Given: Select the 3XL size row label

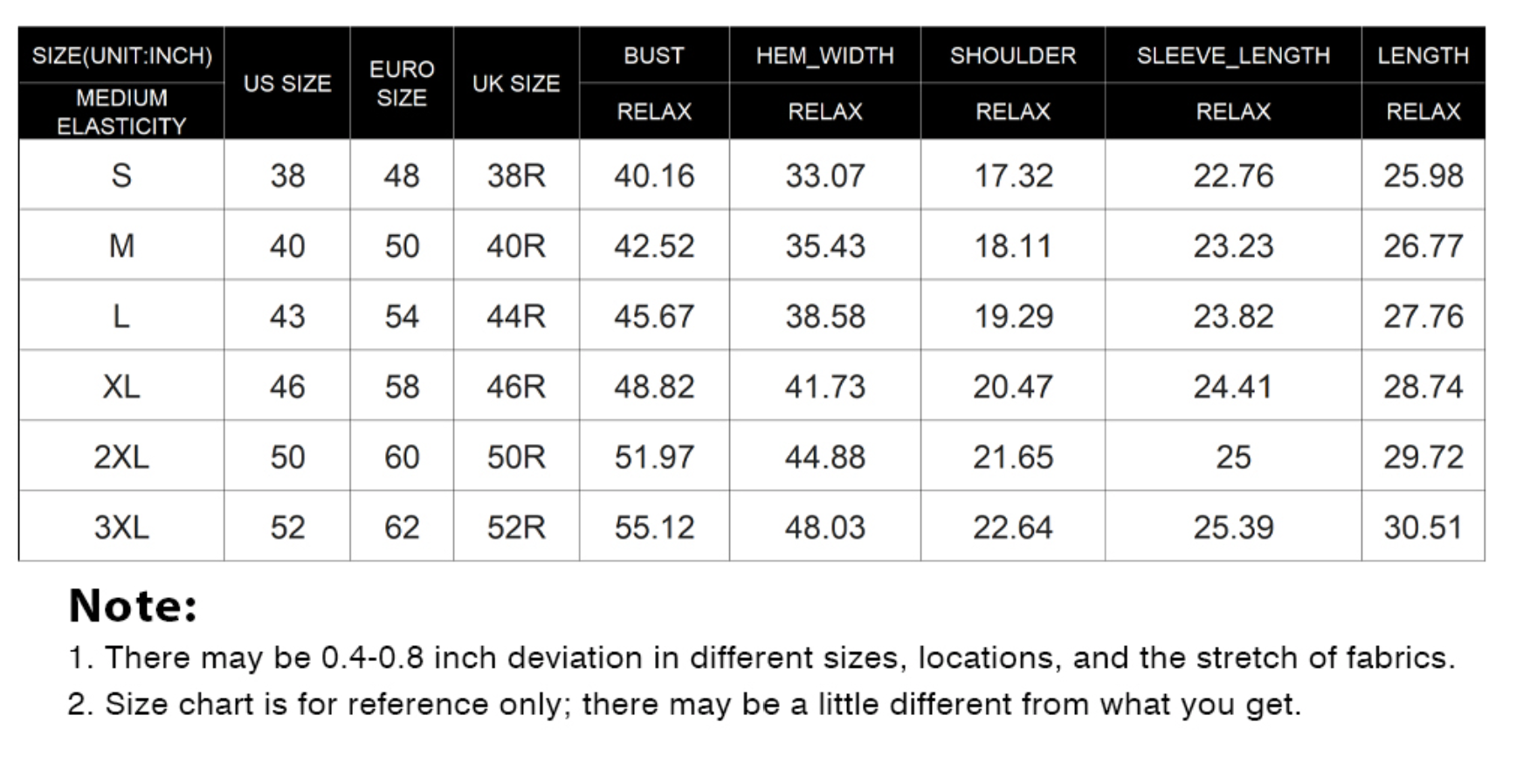Looking at the screenshot, I should 121,527.
